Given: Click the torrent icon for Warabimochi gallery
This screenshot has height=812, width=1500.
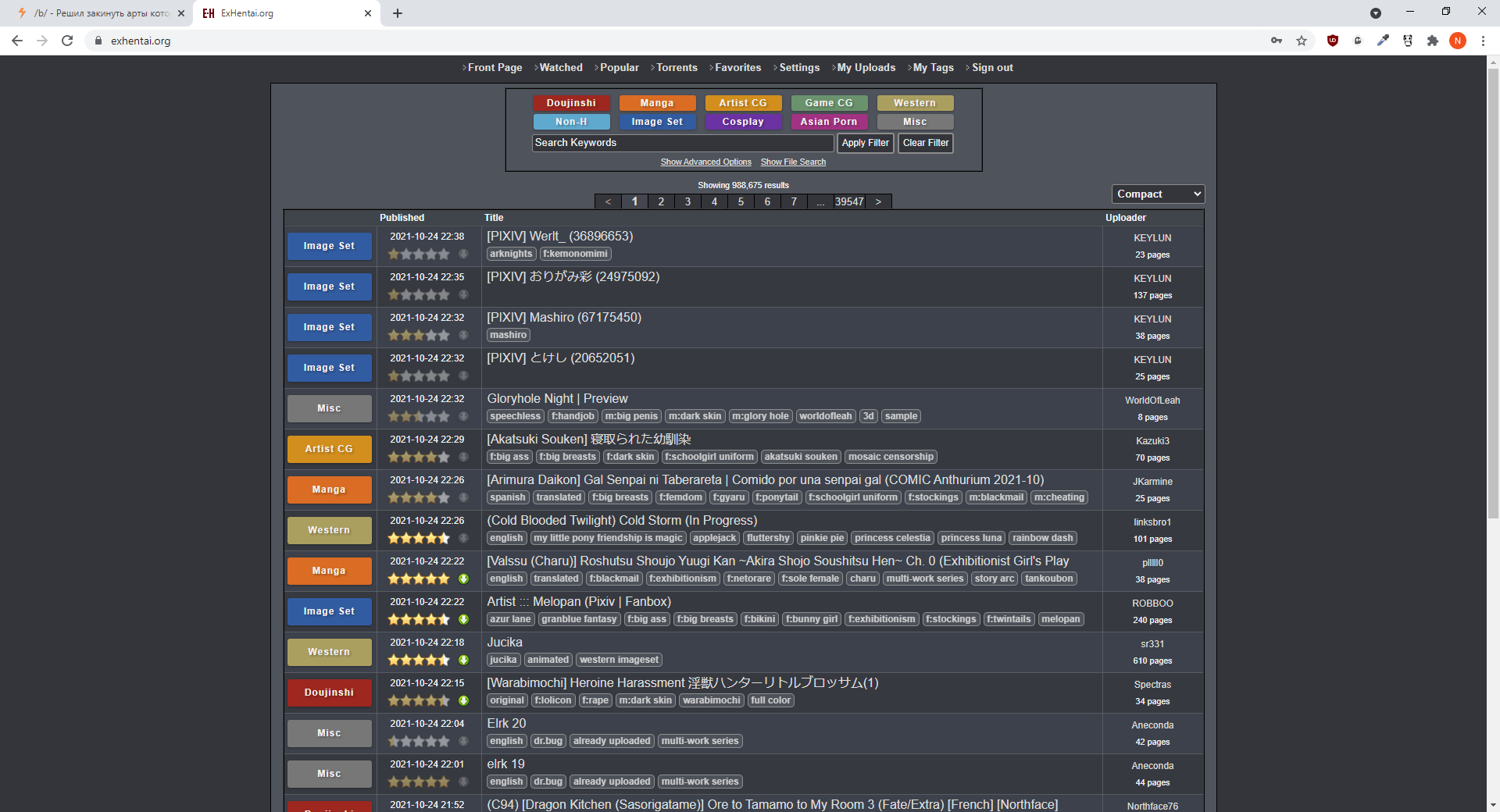Looking at the screenshot, I should tap(463, 700).
